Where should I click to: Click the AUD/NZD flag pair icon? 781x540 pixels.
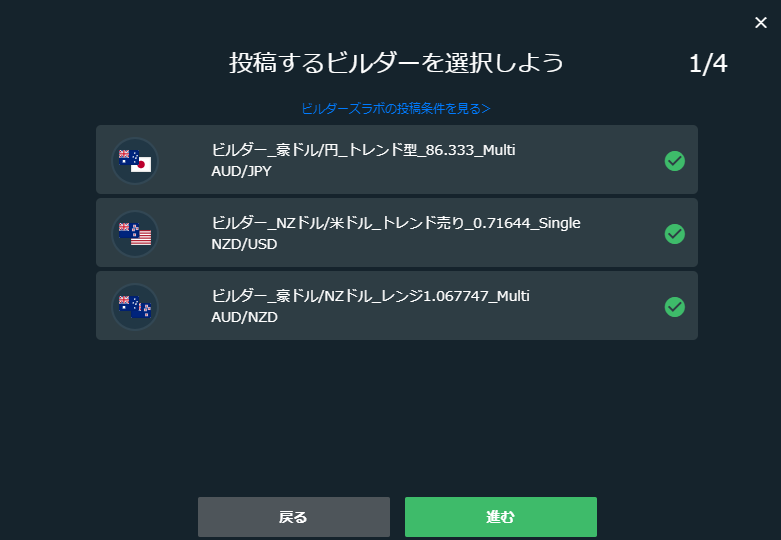(x=135, y=307)
